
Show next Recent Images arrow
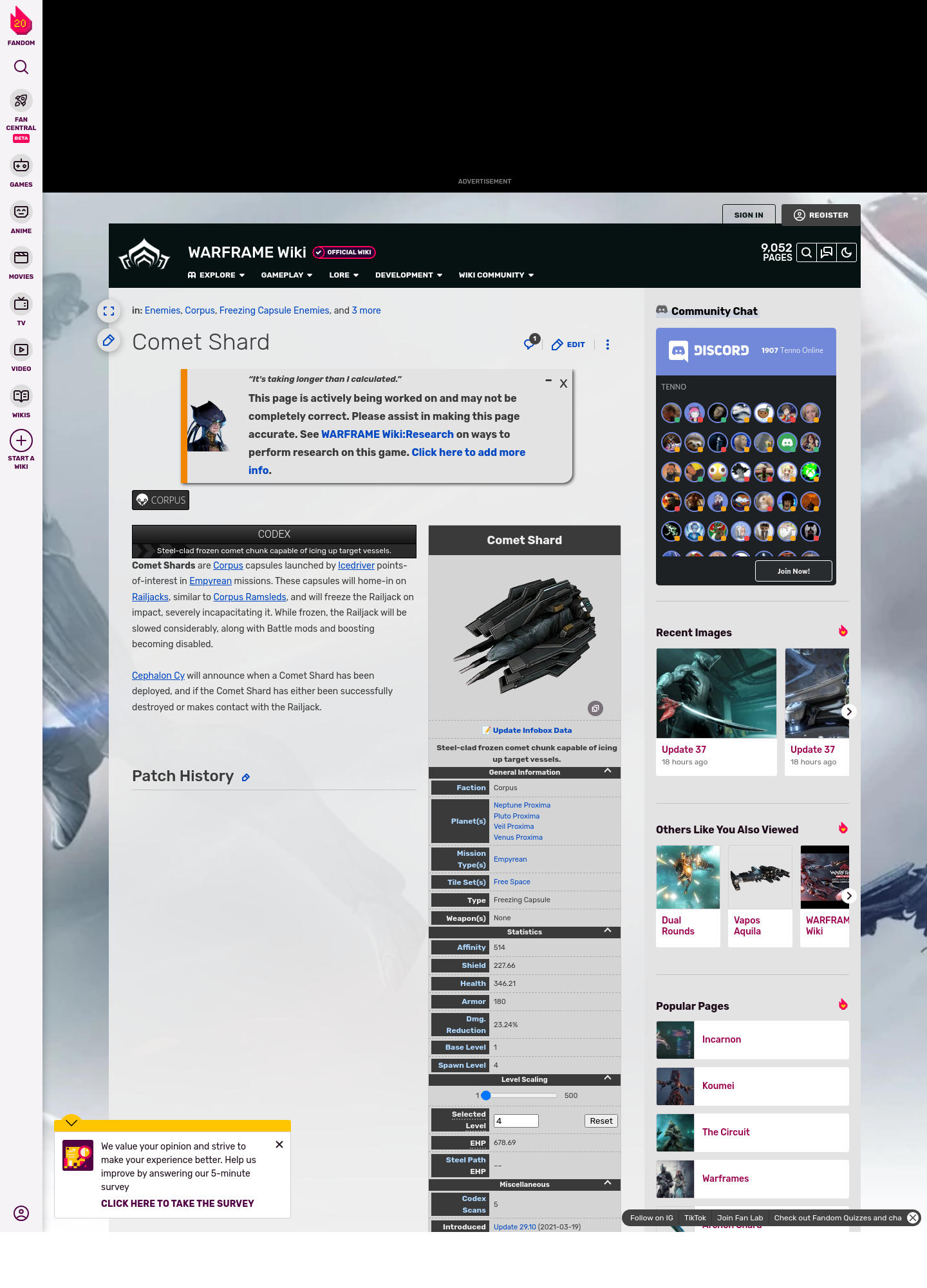click(848, 712)
